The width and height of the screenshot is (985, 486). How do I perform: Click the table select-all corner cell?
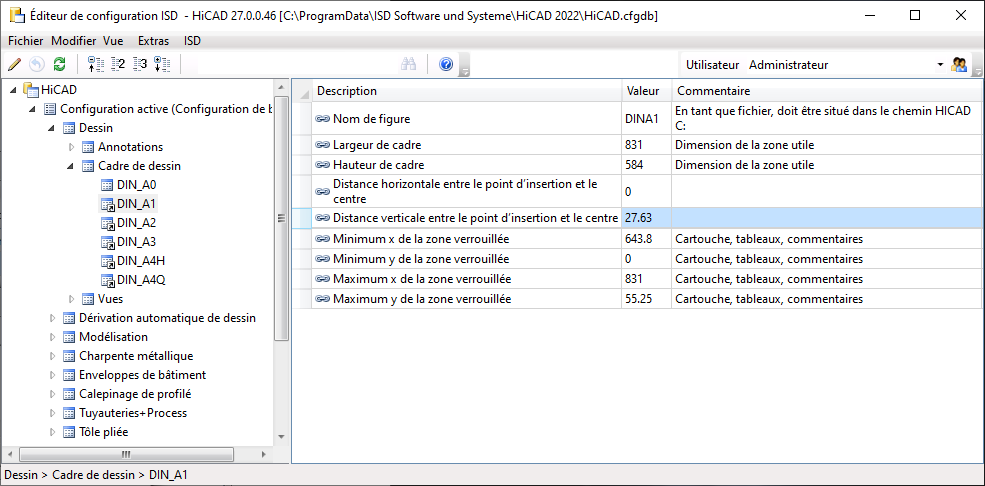tap(303, 91)
